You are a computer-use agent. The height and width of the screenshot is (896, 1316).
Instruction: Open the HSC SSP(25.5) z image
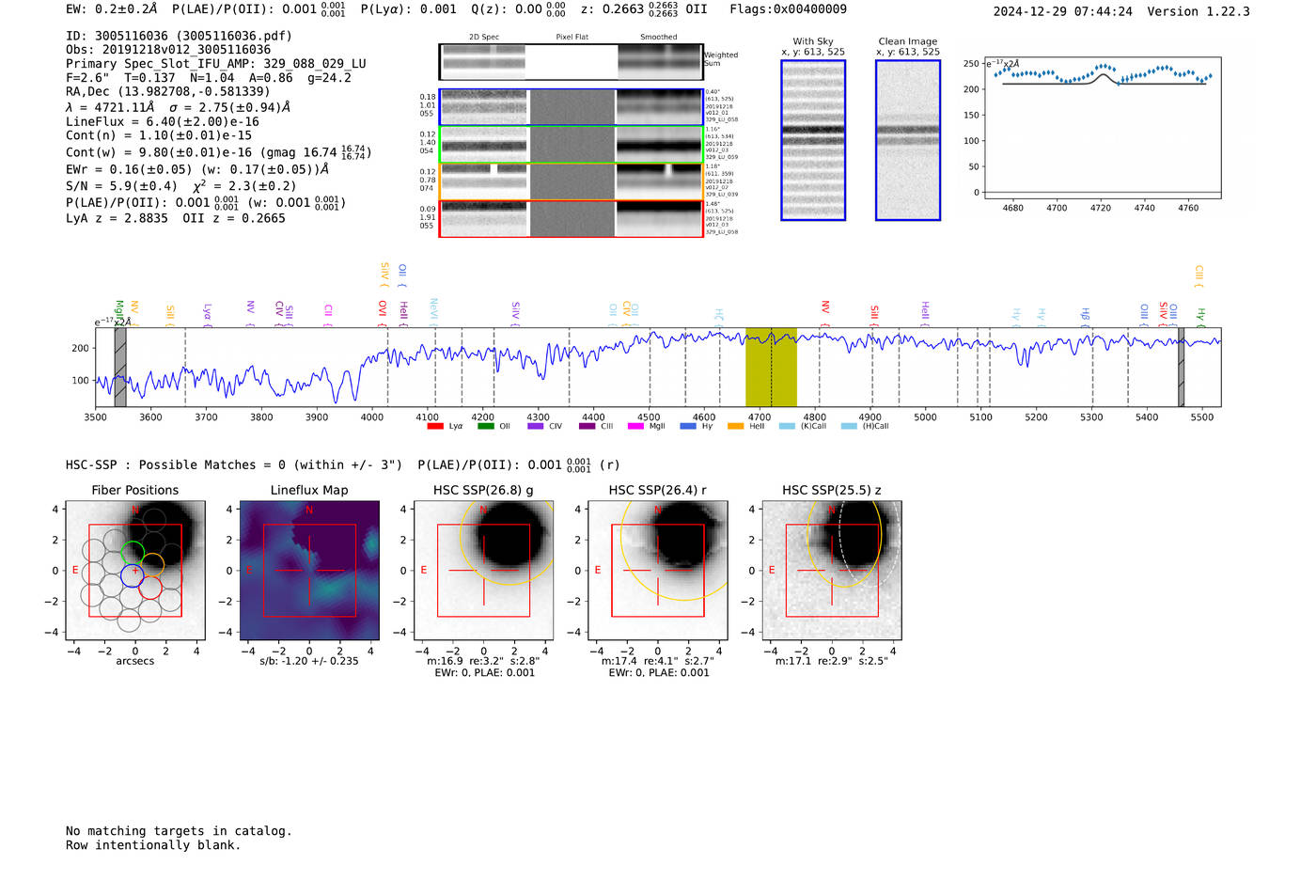[832, 571]
